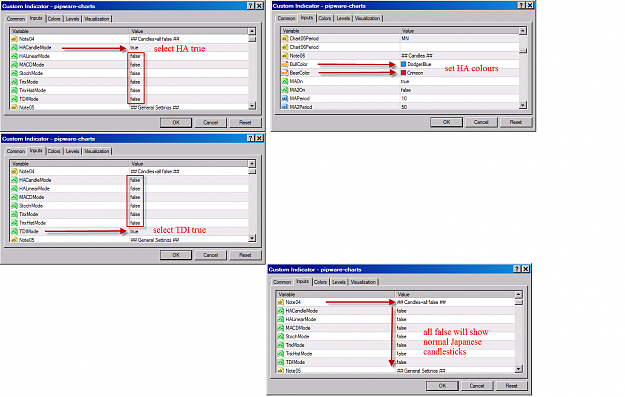This screenshot has height=397, width=625.
Task: Click the MA2Period variable icon
Action: [285, 107]
